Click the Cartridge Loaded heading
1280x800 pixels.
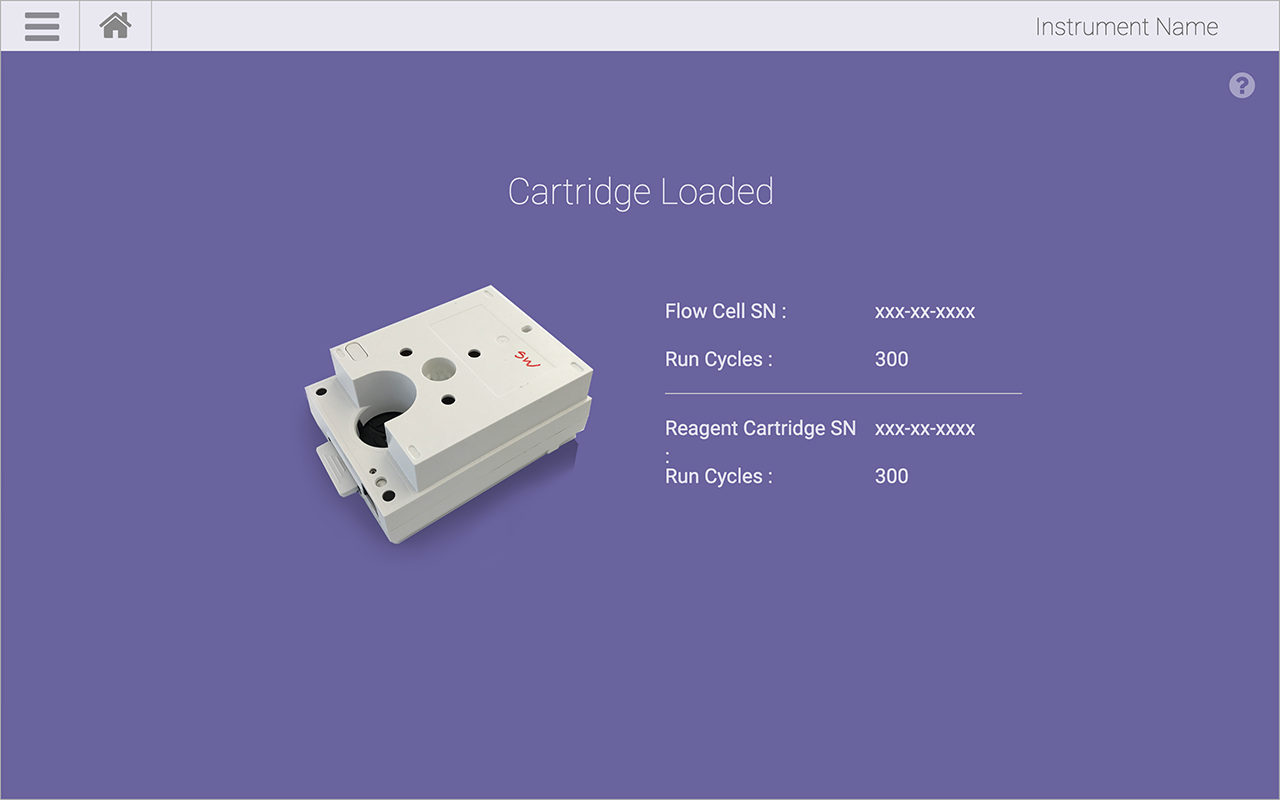coord(640,192)
